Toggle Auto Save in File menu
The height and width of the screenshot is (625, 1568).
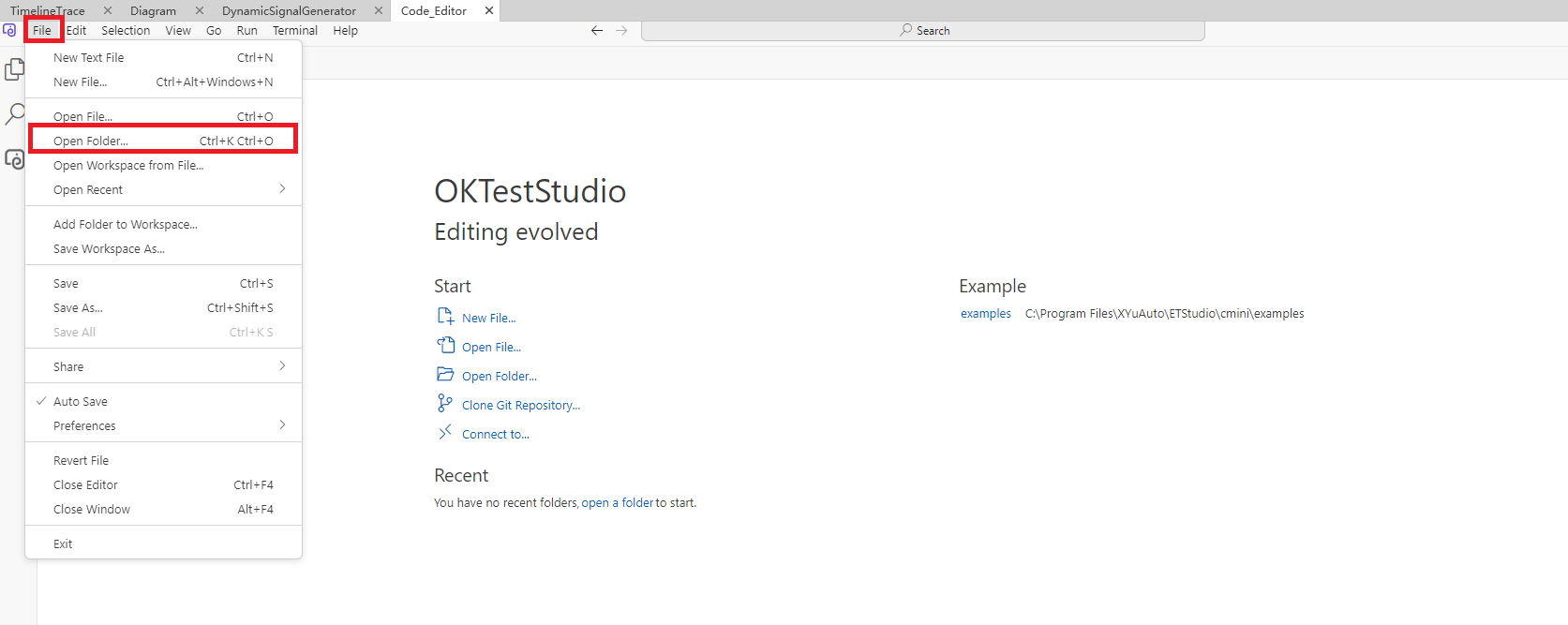click(x=81, y=401)
